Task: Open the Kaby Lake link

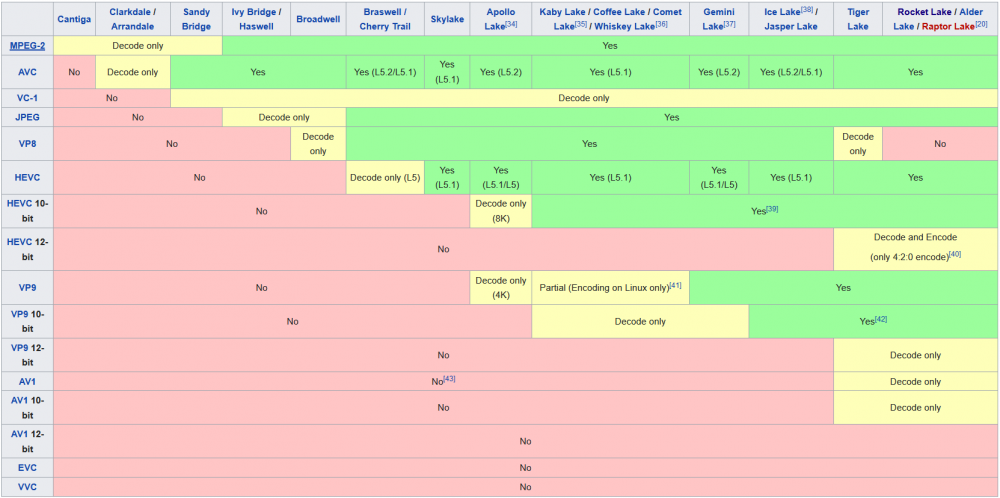Action: pos(561,12)
